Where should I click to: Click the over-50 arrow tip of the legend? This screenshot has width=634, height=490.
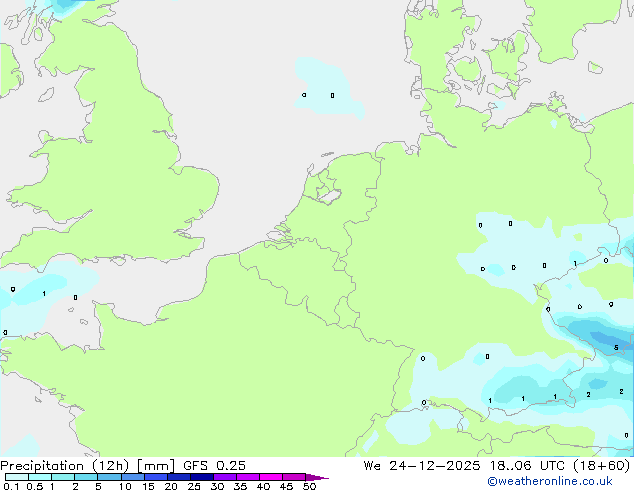[x=317, y=477]
